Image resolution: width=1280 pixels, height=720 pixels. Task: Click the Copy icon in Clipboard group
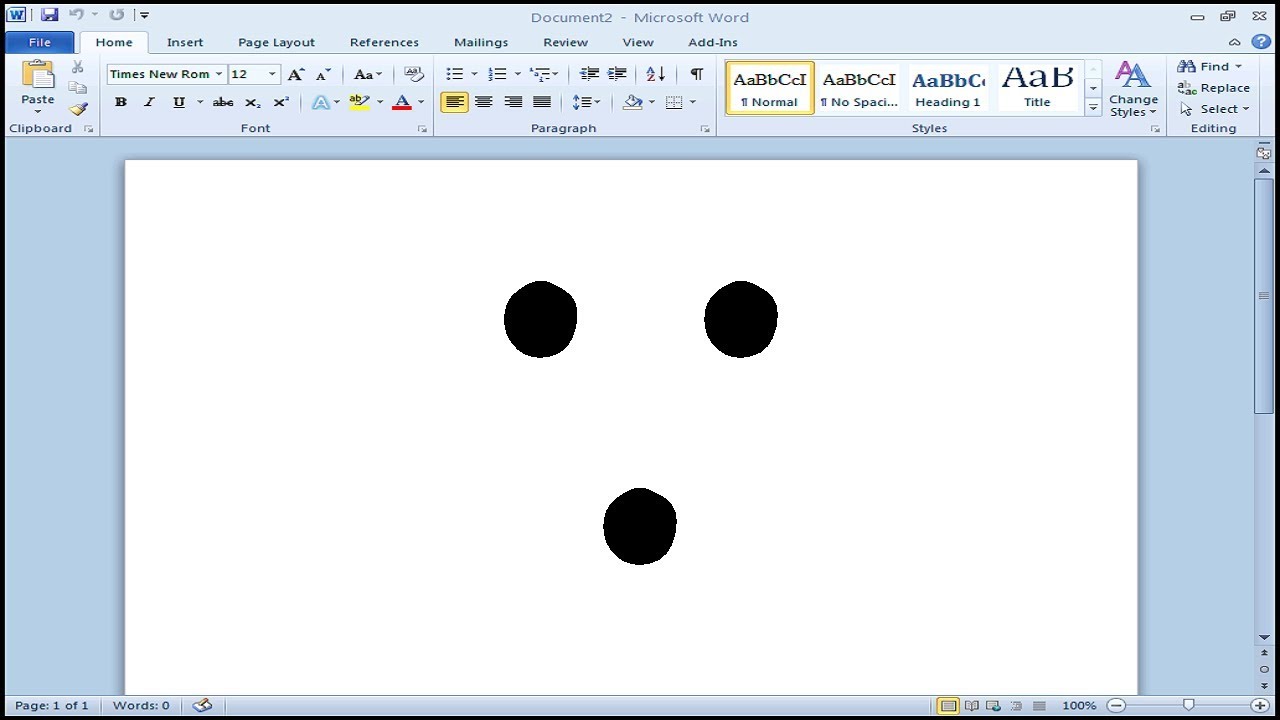click(x=78, y=87)
